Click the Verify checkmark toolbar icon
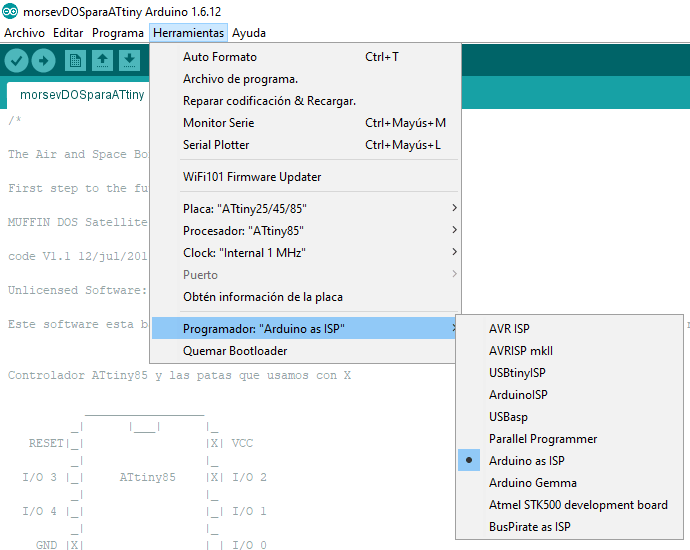This screenshot has height=550, width=690. tap(16, 61)
